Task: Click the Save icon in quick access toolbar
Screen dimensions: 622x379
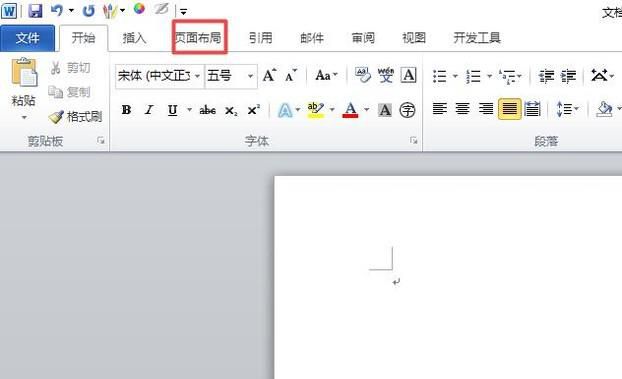Action: [x=35, y=11]
